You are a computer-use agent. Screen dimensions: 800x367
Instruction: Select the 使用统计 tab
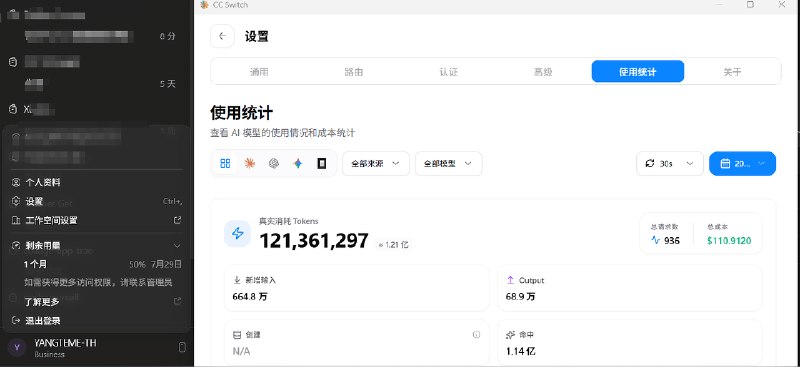tap(638, 71)
